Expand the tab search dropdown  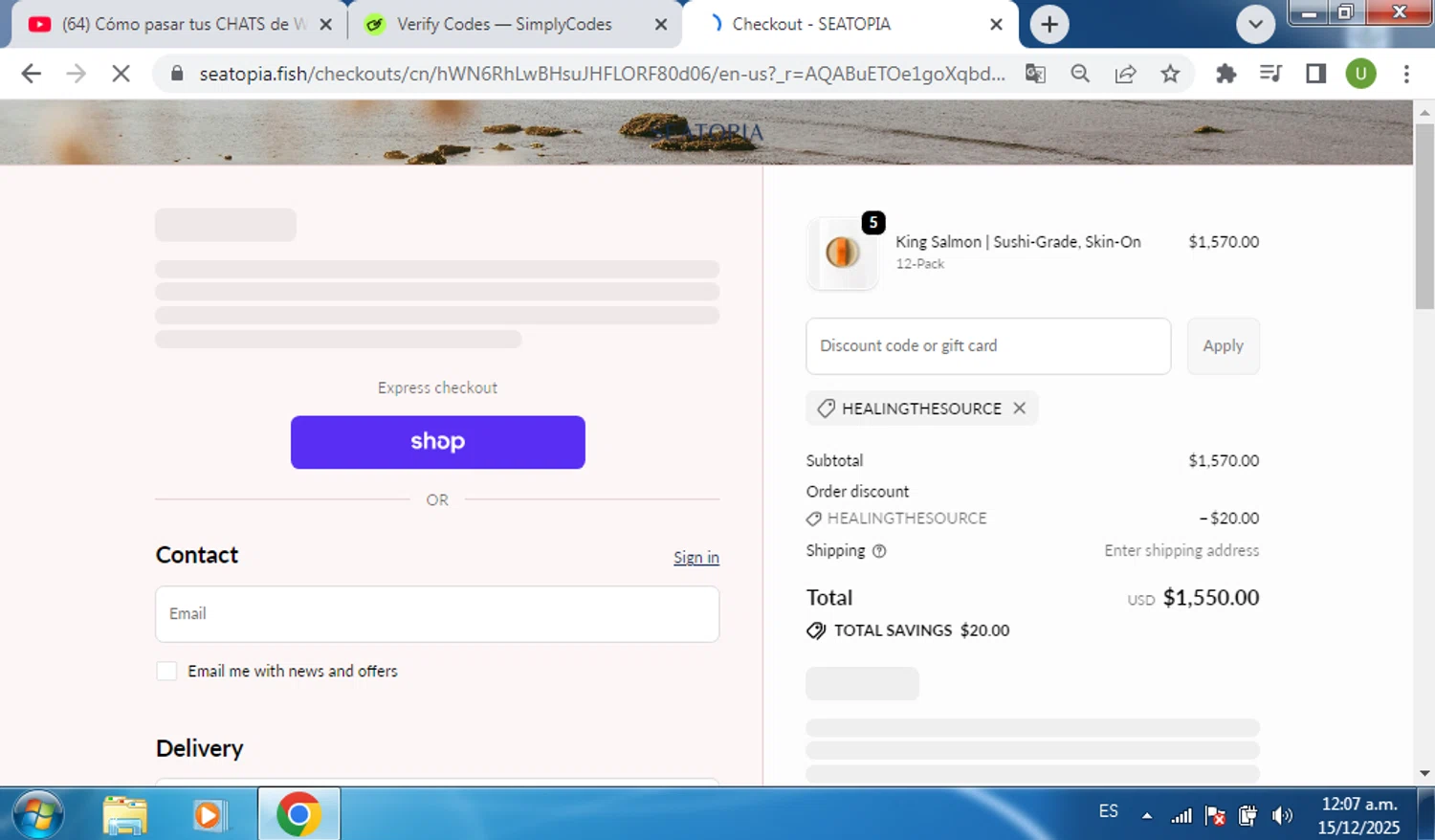click(x=1255, y=25)
